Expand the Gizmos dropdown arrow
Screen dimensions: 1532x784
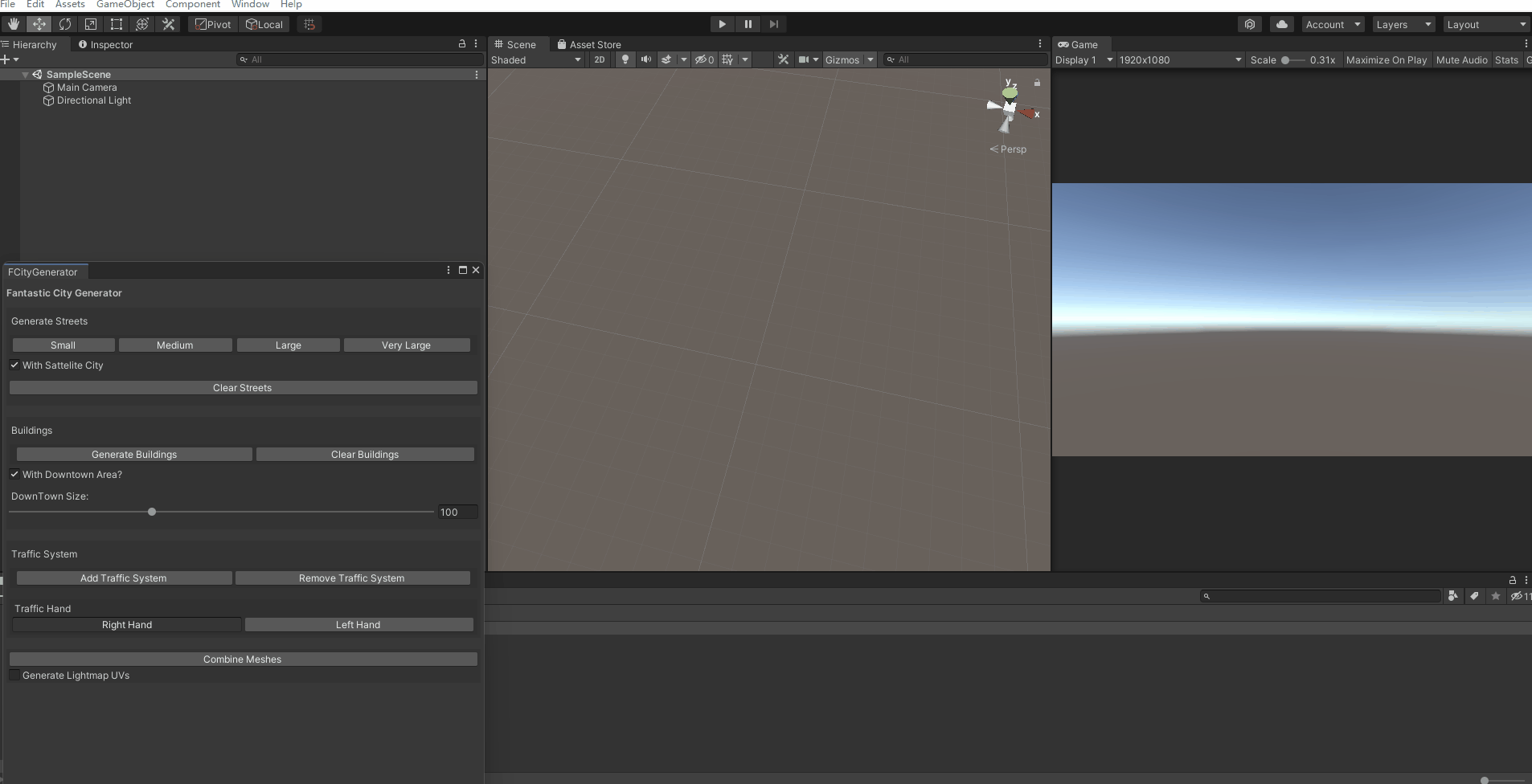[870, 59]
